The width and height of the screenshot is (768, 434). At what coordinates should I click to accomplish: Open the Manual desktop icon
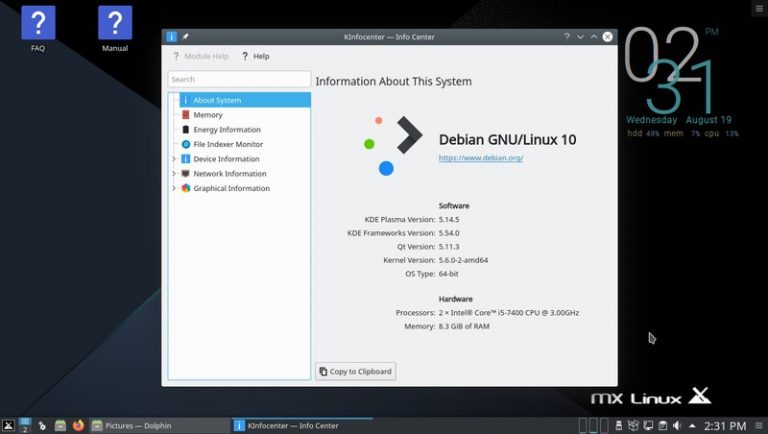(115, 28)
